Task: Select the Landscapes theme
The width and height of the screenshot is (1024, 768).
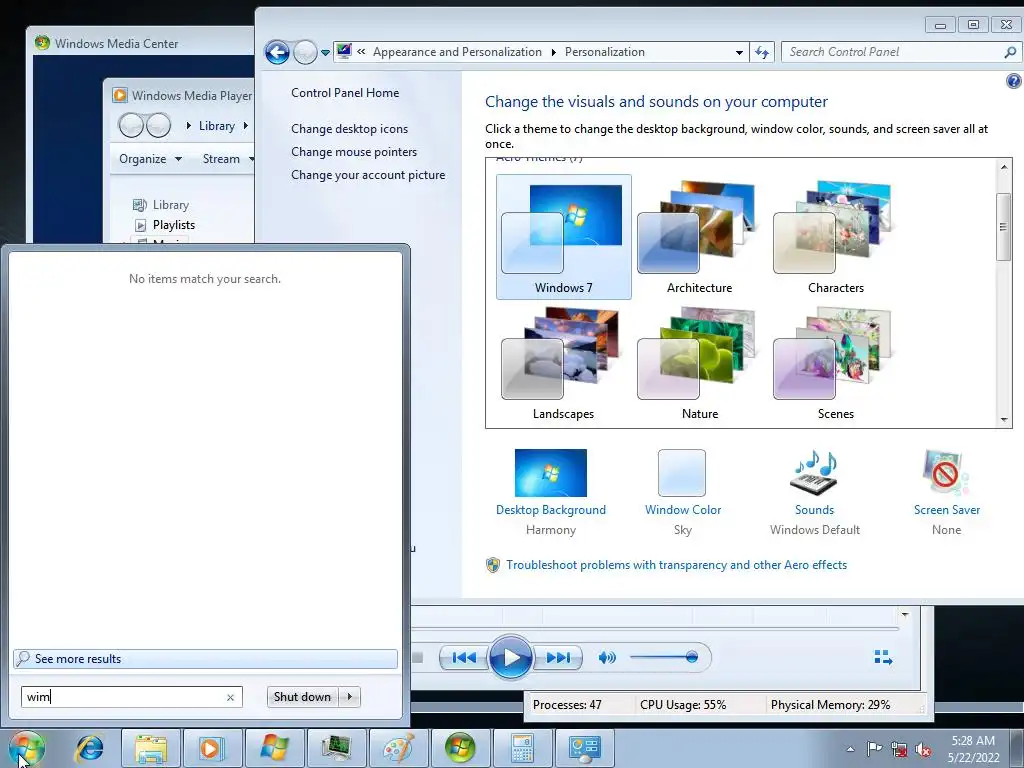Action: click(x=564, y=364)
